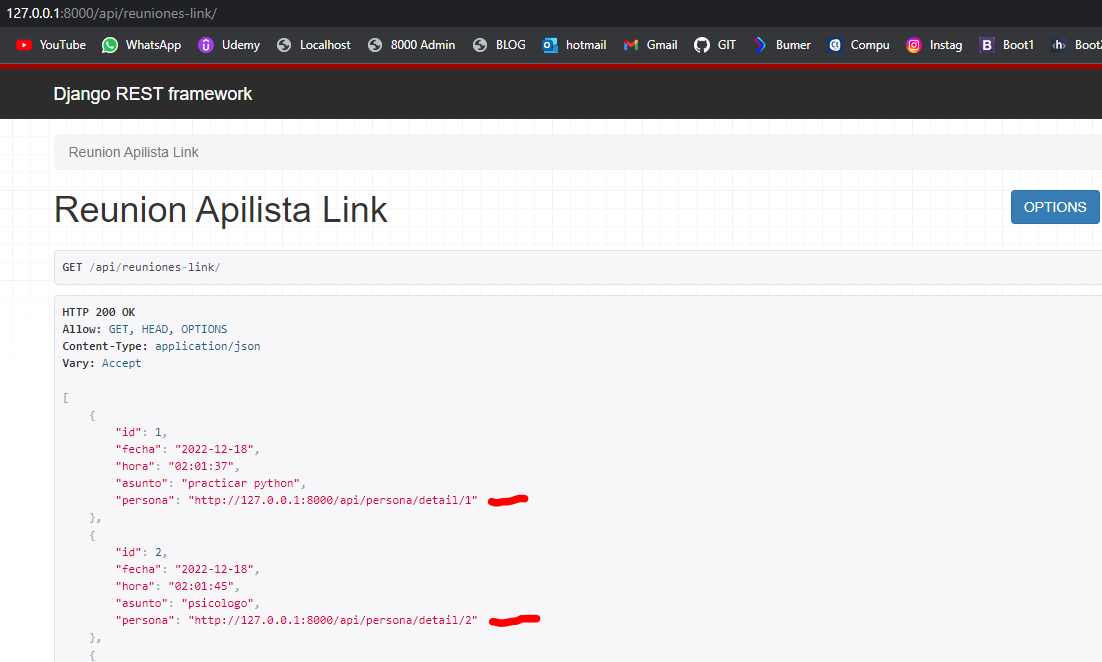The width and height of the screenshot is (1102, 662).
Task: Open the YouTube bookmark
Action: 51,45
